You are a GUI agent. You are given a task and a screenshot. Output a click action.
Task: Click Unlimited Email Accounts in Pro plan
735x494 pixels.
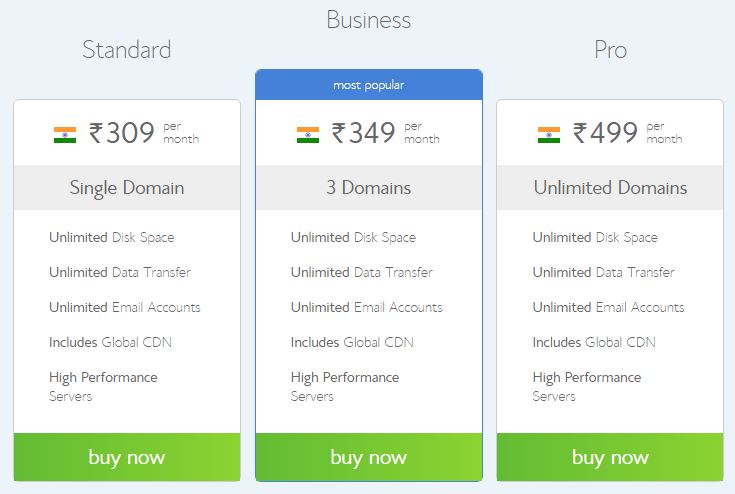coord(608,307)
